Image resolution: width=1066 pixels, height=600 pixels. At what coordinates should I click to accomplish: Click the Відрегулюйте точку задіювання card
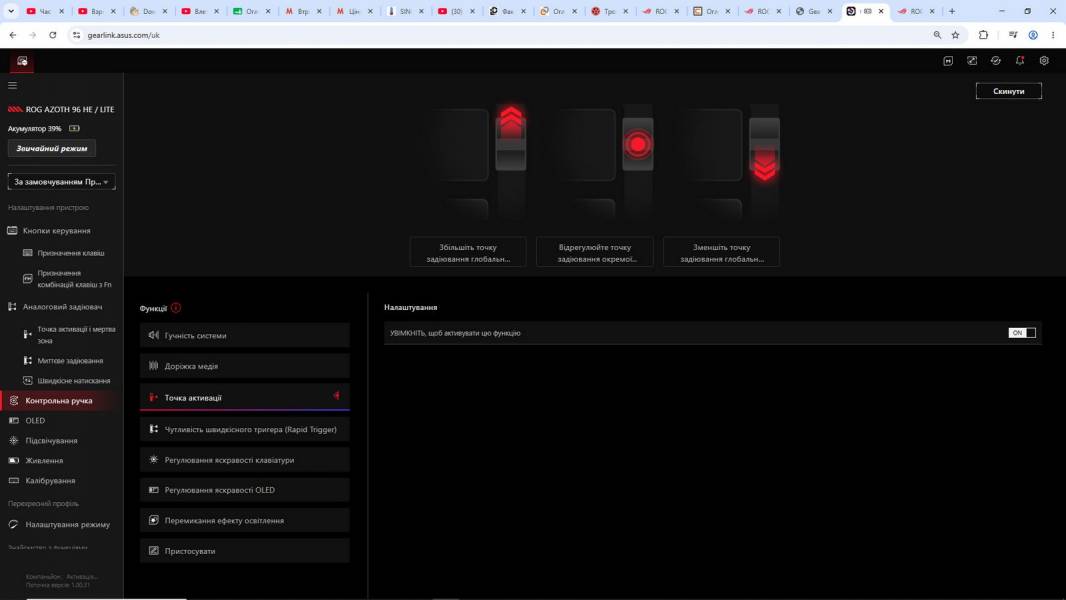[595, 252]
